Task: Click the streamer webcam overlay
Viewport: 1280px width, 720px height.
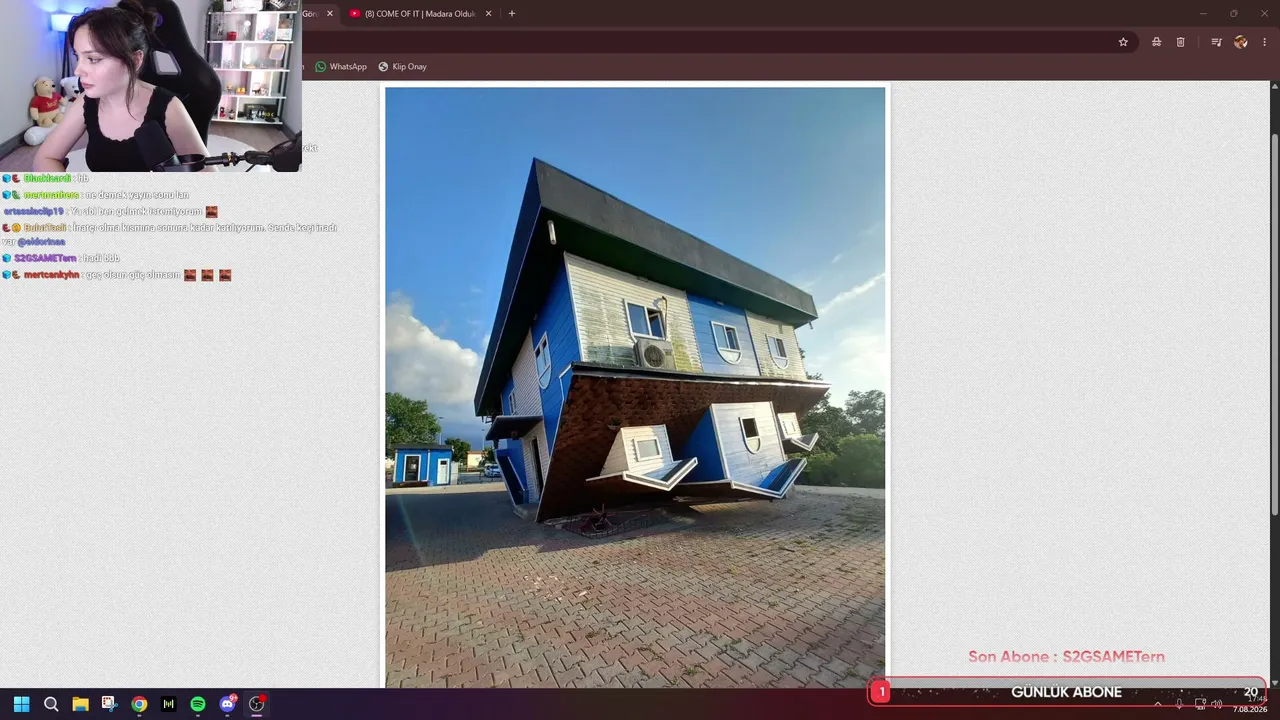Action: click(x=150, y=86)
